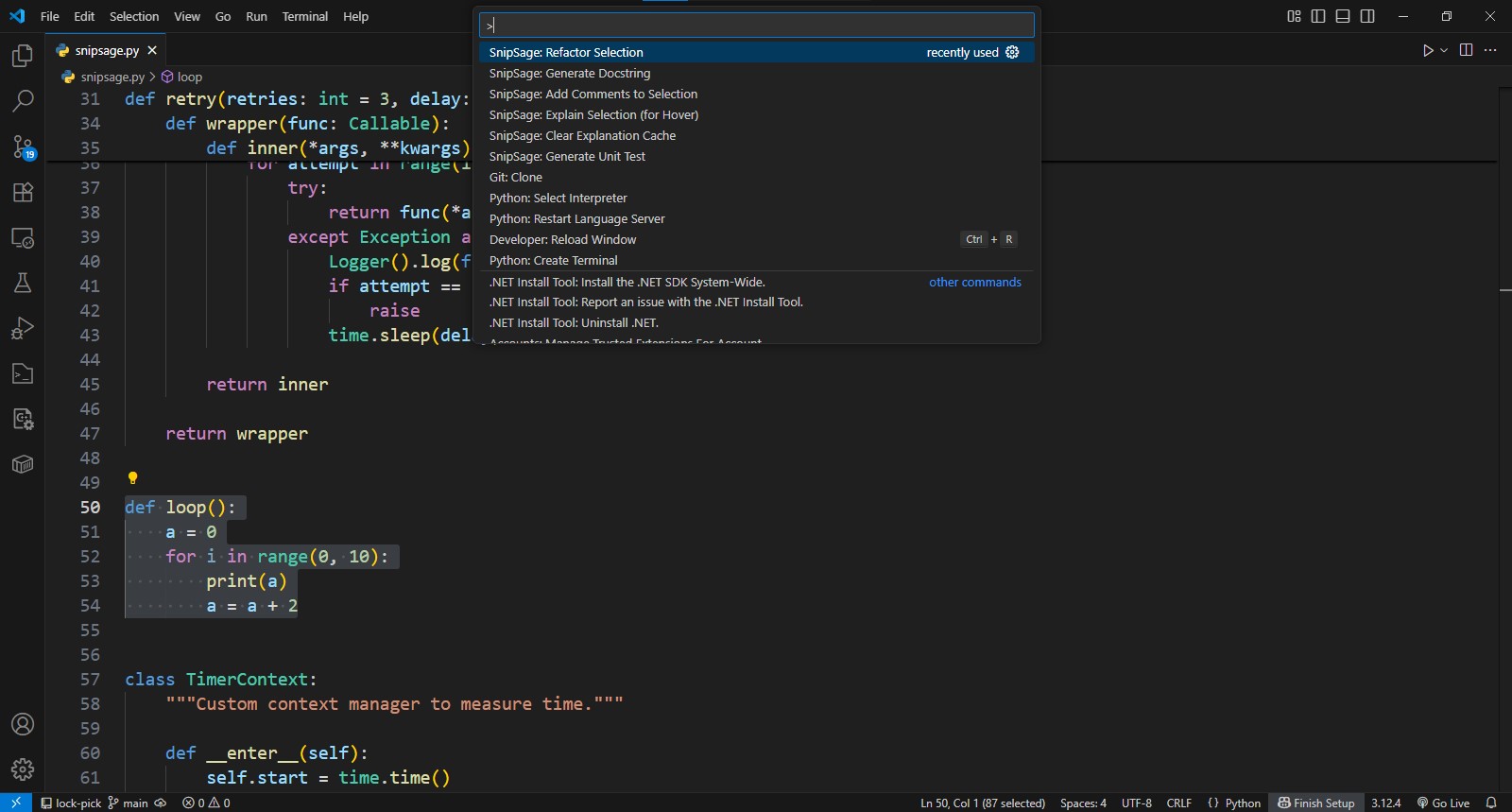Open the Go menu
The width and height of the screenshot is (1512, 812).
coord(223,16)
